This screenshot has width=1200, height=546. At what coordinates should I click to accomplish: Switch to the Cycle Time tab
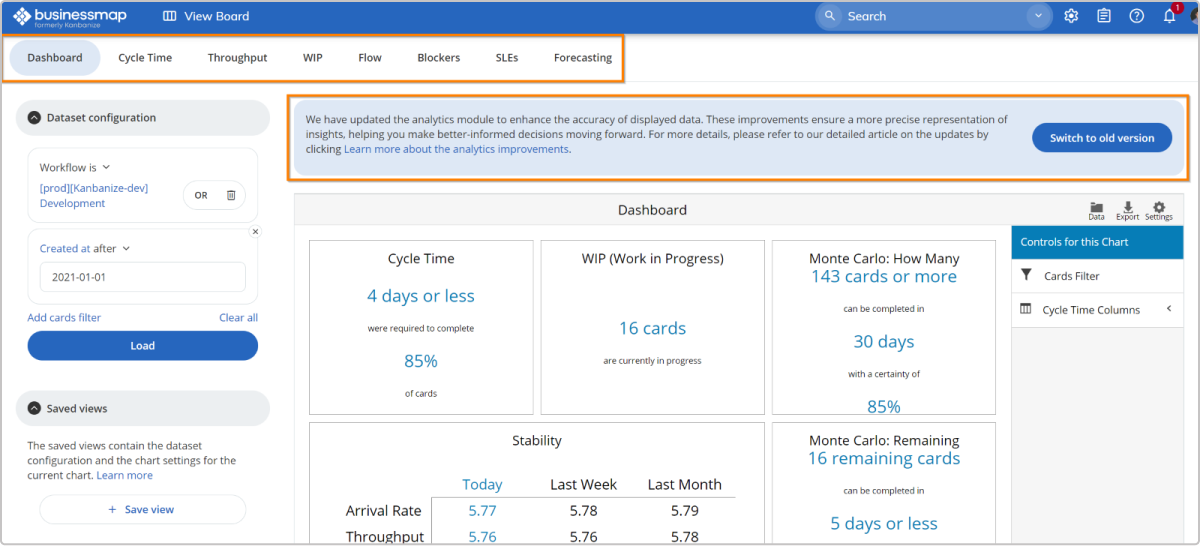click(145, 58)
